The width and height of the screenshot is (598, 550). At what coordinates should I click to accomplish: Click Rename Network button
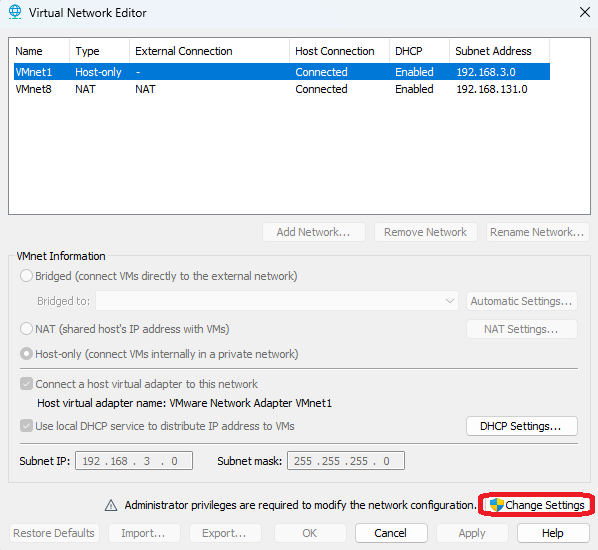538,232
